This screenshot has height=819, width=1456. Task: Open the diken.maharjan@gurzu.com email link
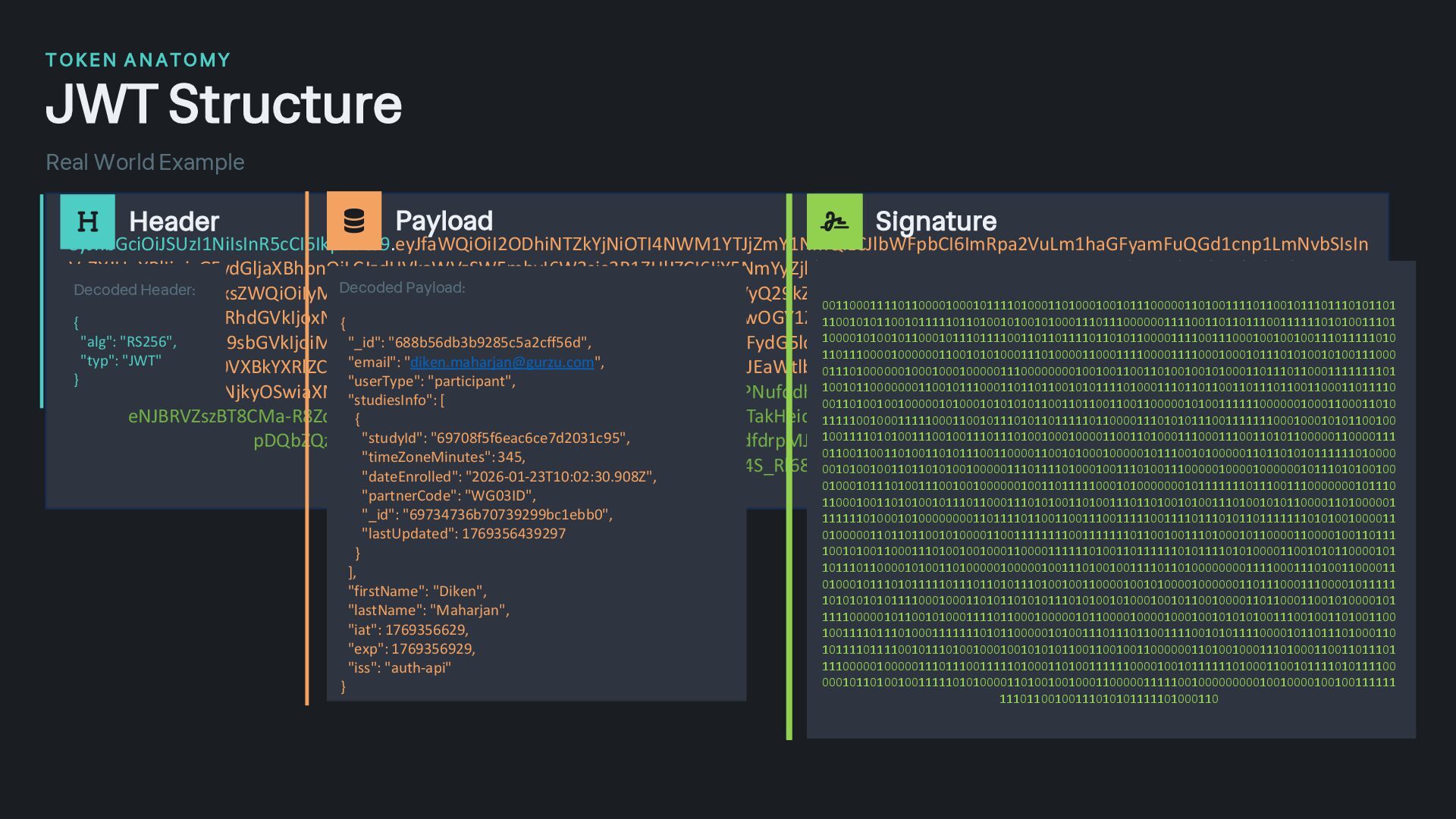(501, 362)
